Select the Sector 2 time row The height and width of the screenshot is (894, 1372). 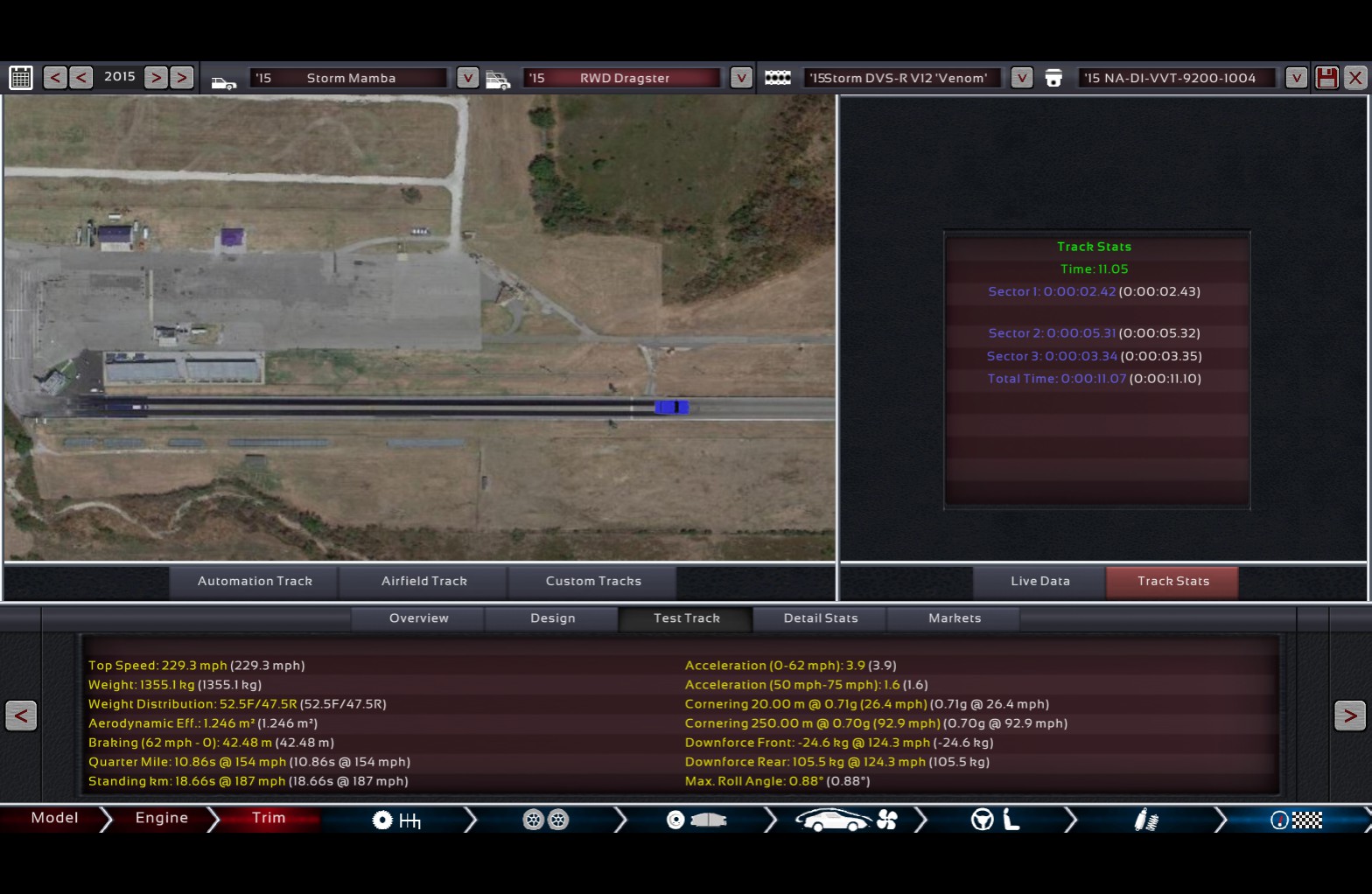tap(1095, 333)
